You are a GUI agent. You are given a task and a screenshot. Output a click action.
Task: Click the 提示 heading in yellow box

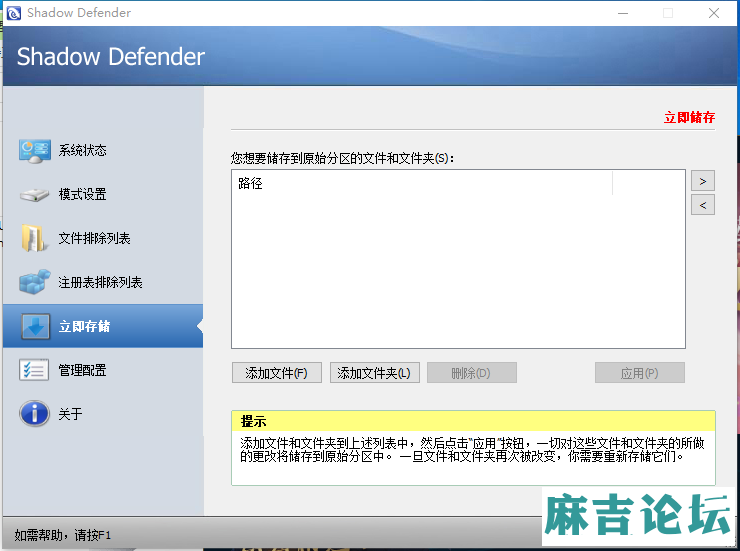coord(253,421)
